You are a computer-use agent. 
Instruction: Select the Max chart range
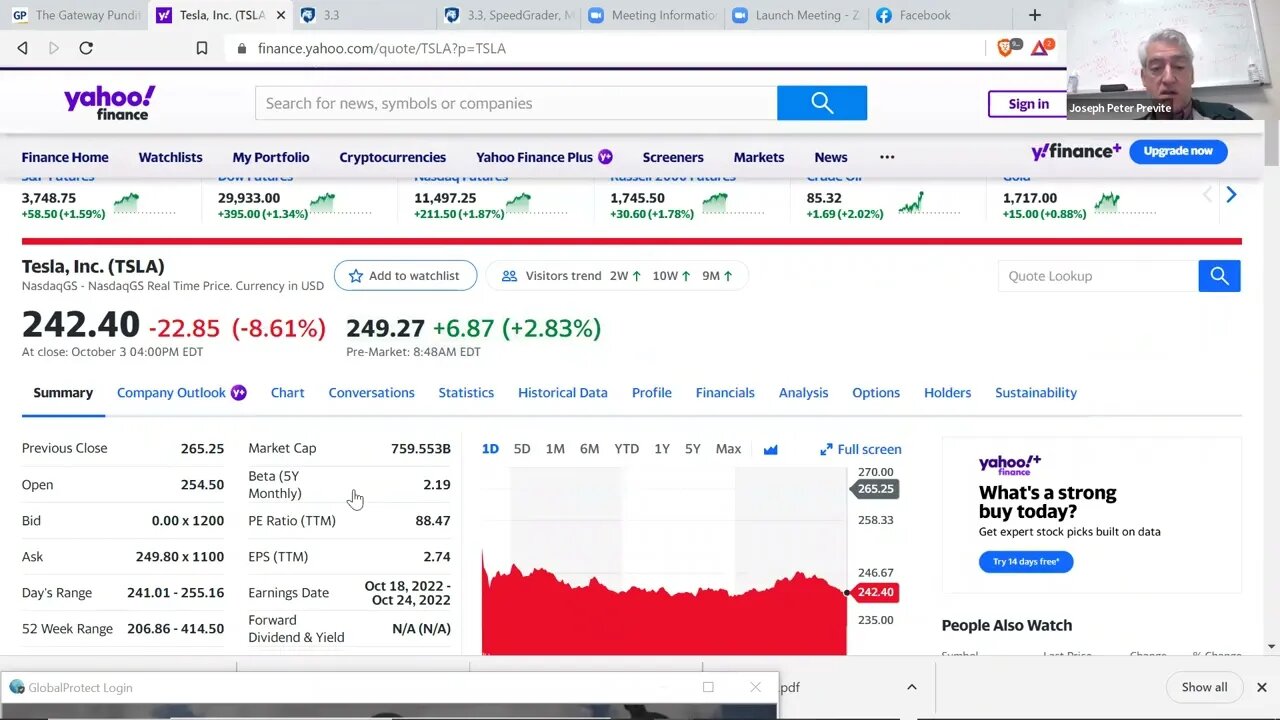click(728, 449)
